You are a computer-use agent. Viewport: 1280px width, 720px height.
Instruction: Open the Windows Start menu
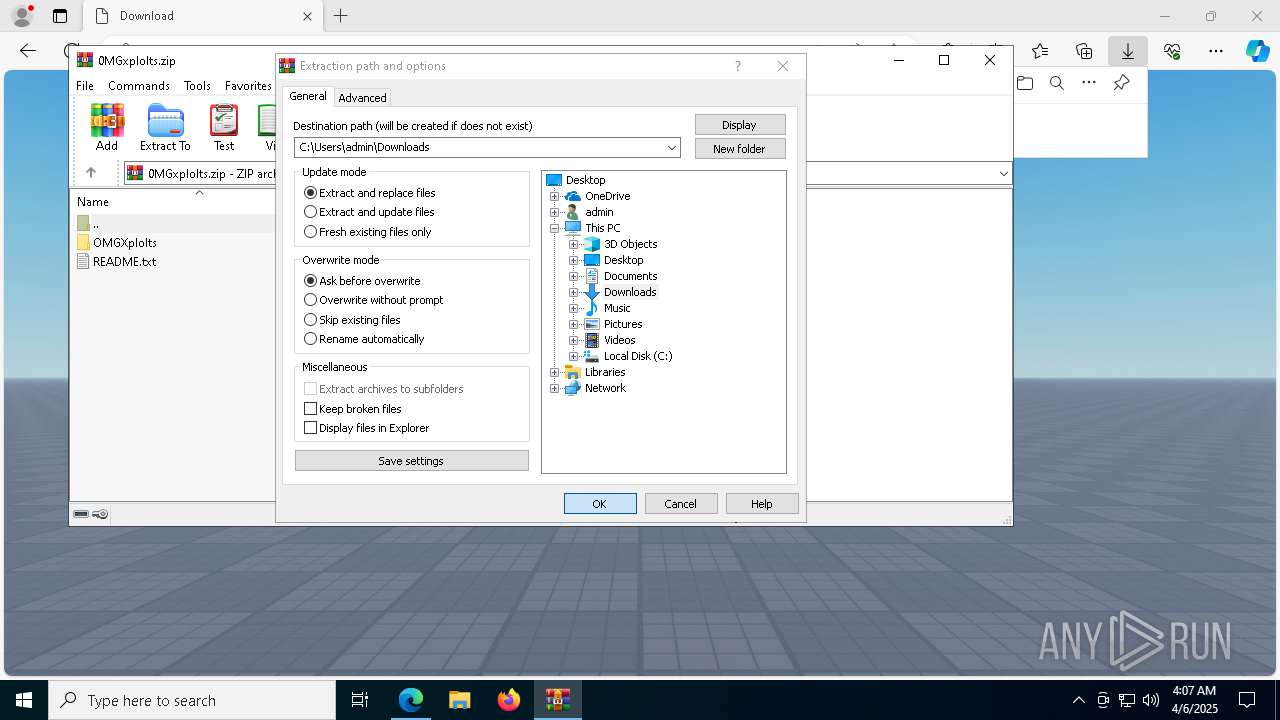24,700
